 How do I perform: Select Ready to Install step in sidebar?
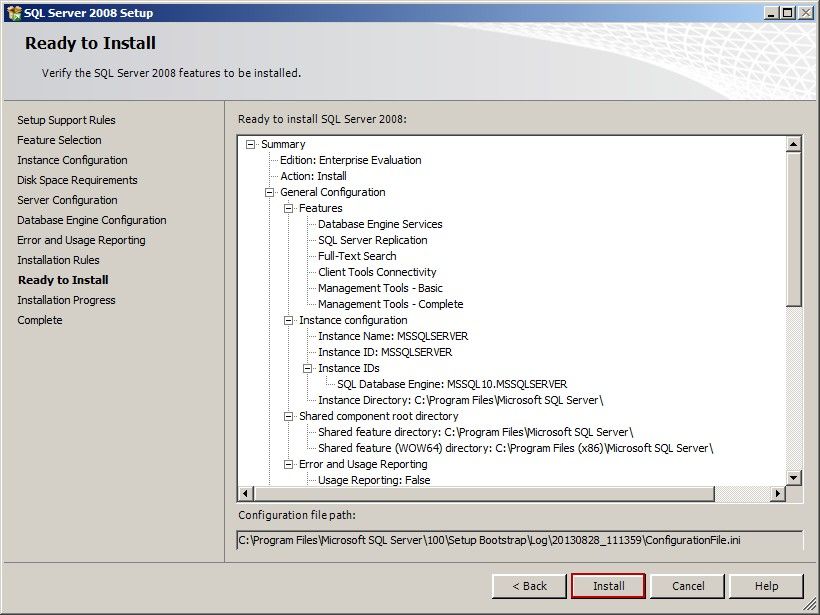63,280
